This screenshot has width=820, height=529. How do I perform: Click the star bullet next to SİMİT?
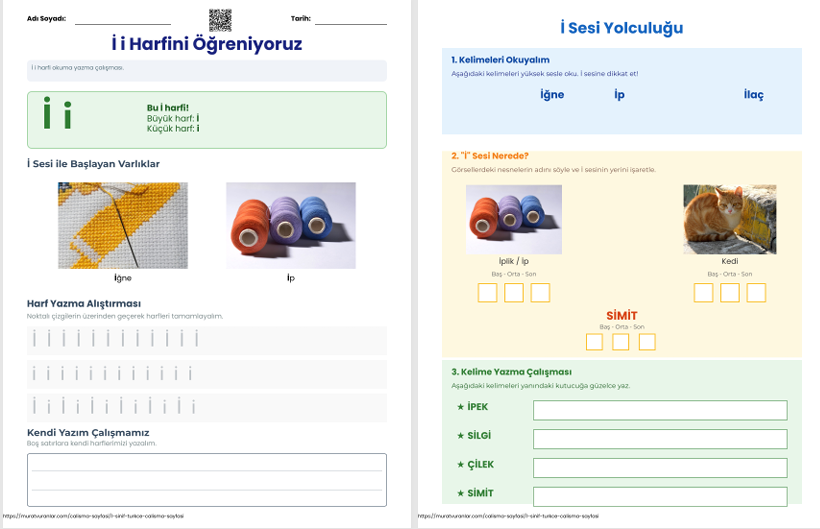[x=460, y=494]
